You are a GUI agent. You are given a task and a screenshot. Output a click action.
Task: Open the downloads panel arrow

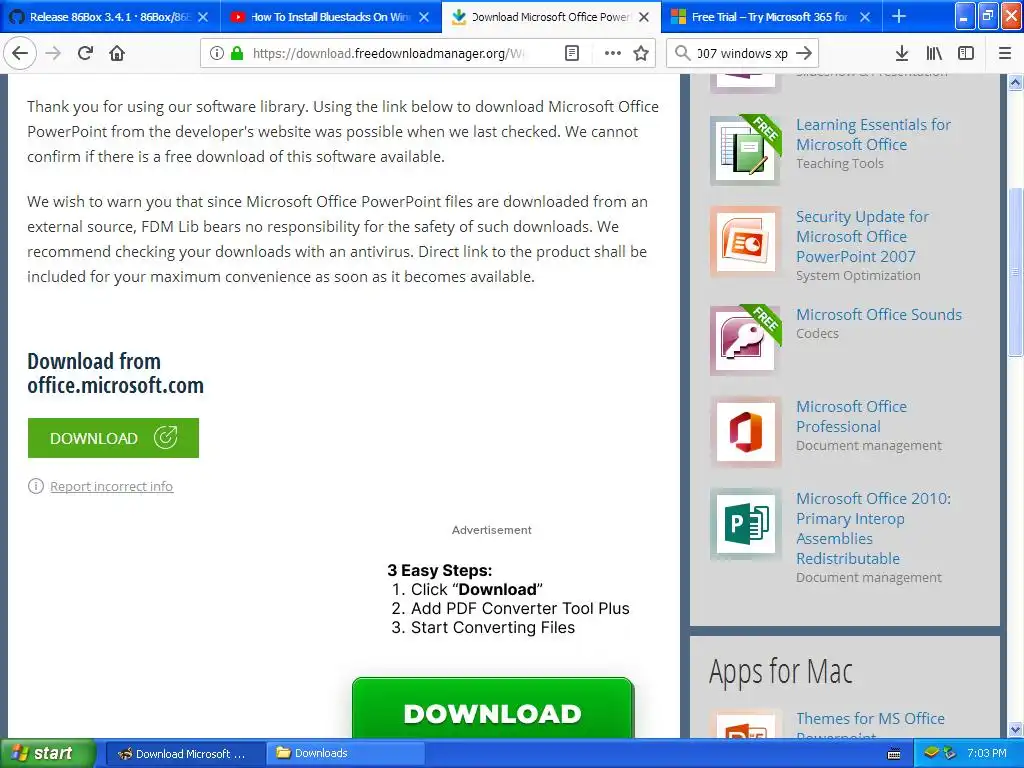(902, 53)
